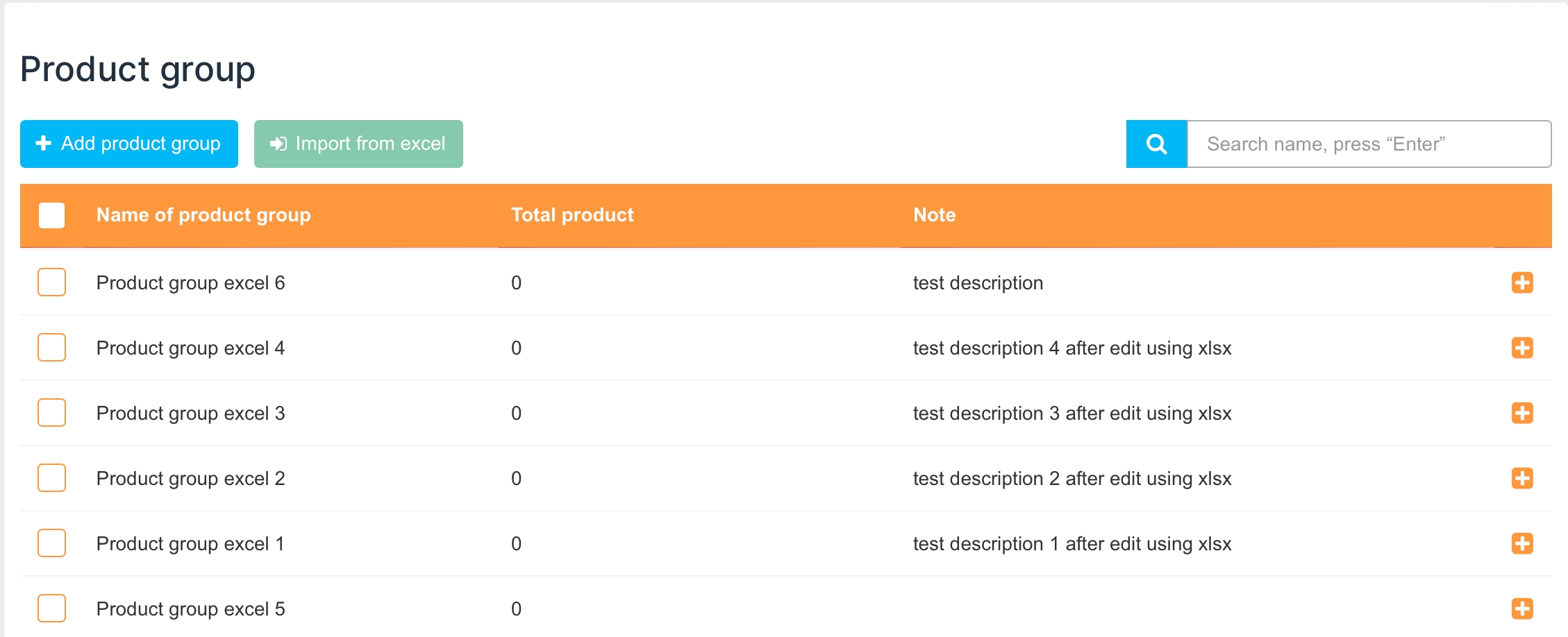The image size is (1568, 637).
Task: Click the Total product column header
Action: pyautogui.click(x=572, y=215)
